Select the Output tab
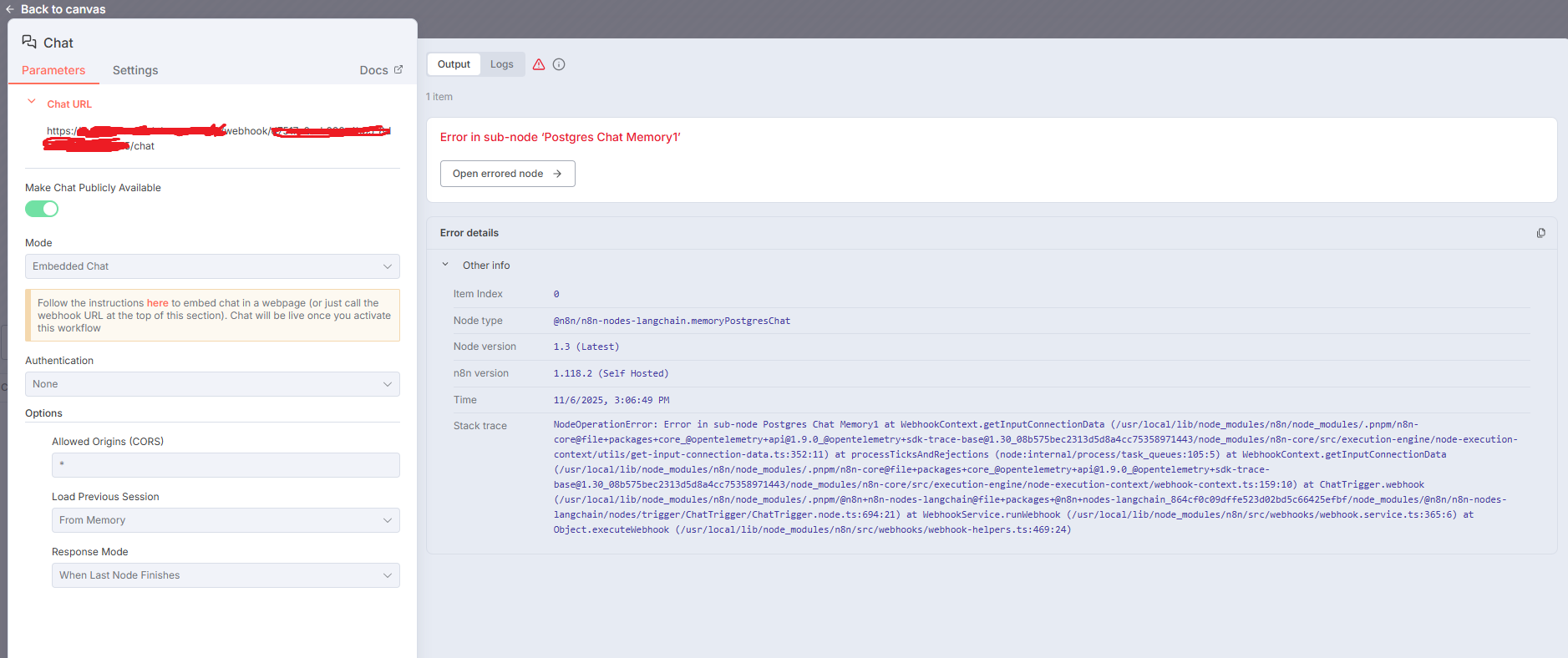 coord(454,64)
